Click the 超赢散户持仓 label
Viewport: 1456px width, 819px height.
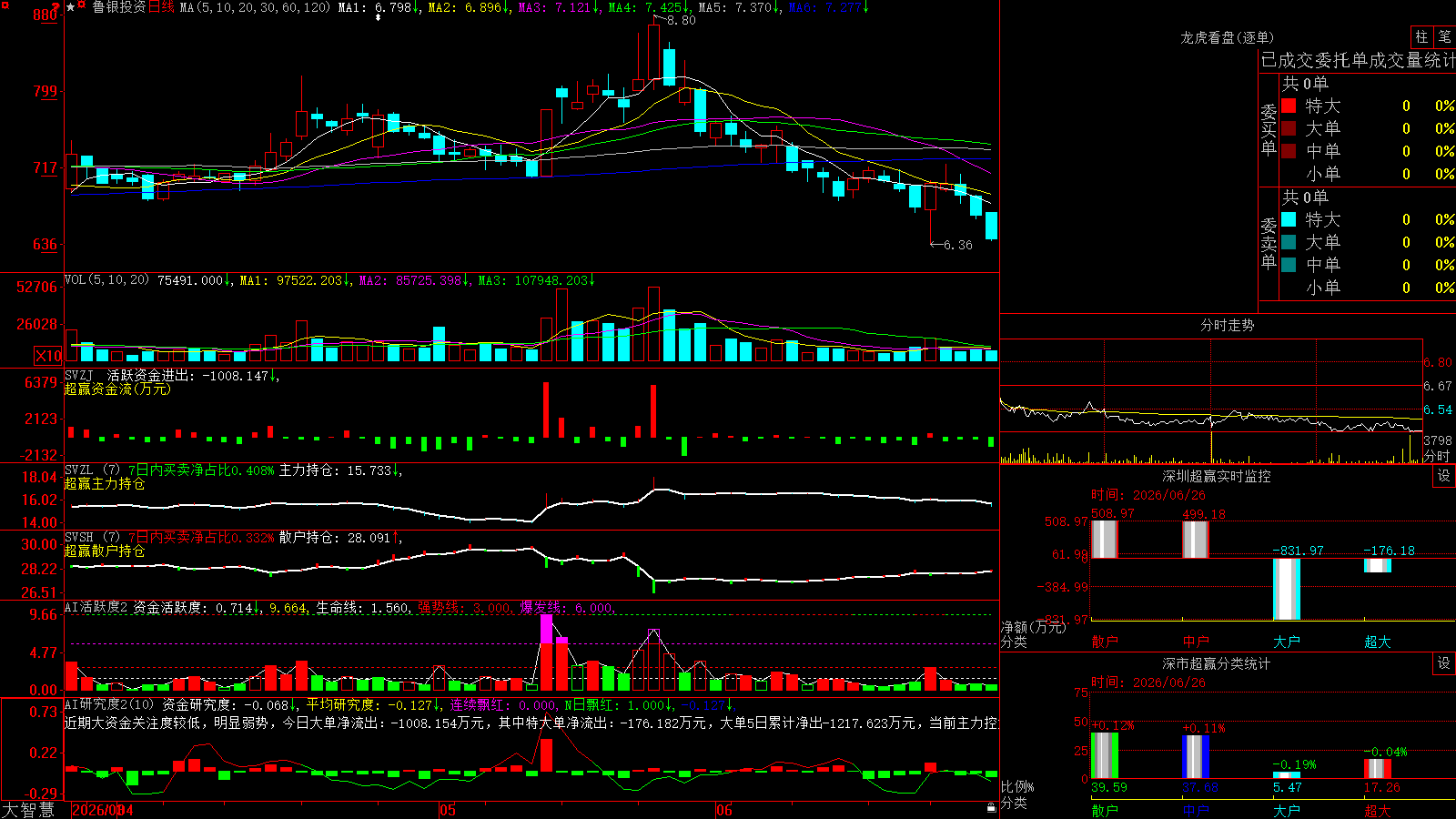(x=105, y=551)
